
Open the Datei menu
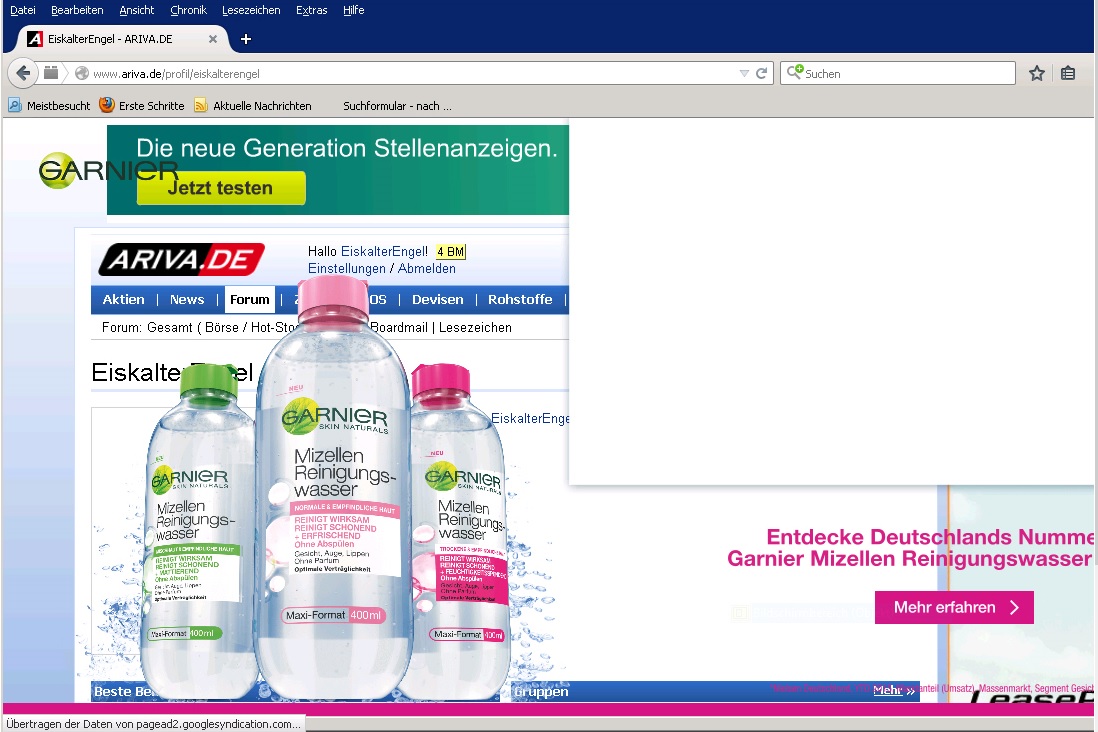22,10
